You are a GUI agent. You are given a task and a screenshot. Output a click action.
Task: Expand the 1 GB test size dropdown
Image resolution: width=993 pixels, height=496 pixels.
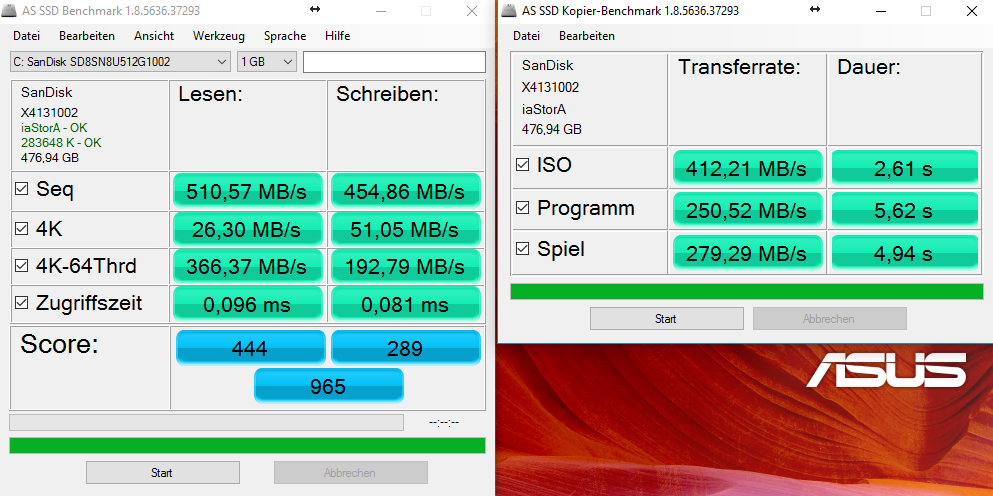point(267,62)
